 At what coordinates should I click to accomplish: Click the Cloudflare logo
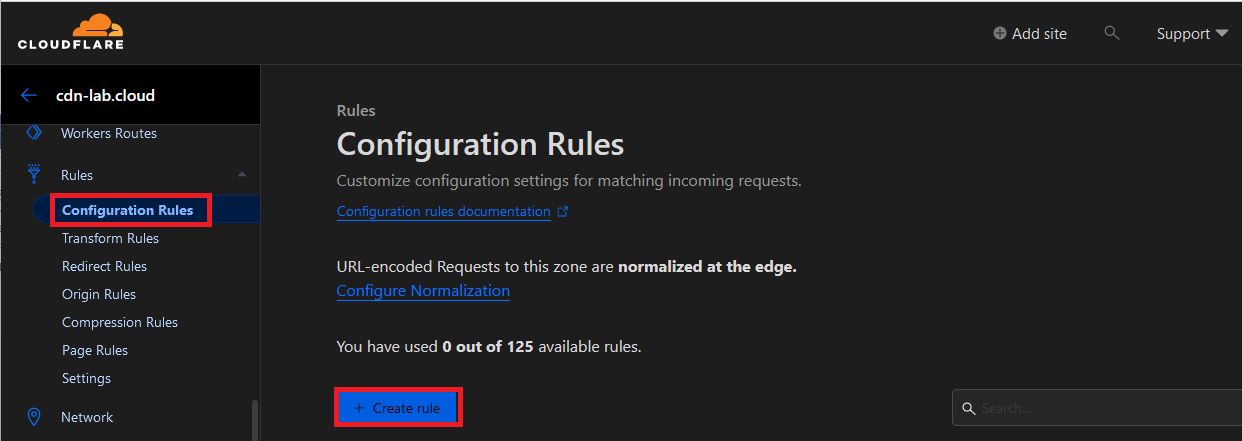coord(70,33)
